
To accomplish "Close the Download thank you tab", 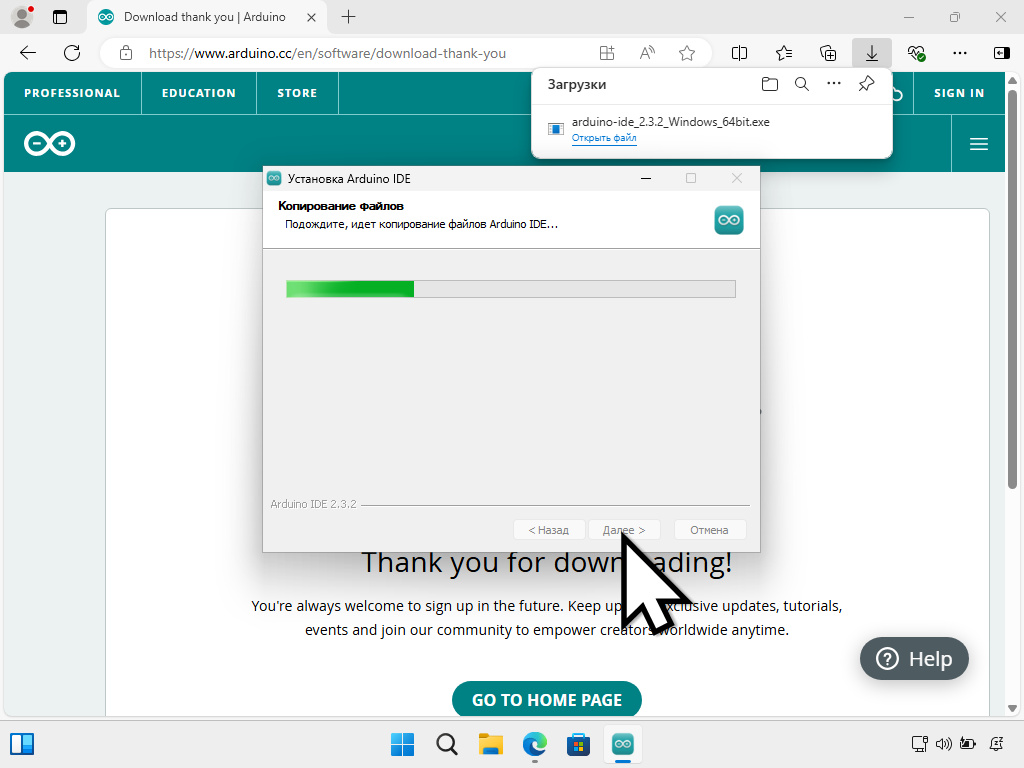I will pyautogui.click(x=312, y=17).
